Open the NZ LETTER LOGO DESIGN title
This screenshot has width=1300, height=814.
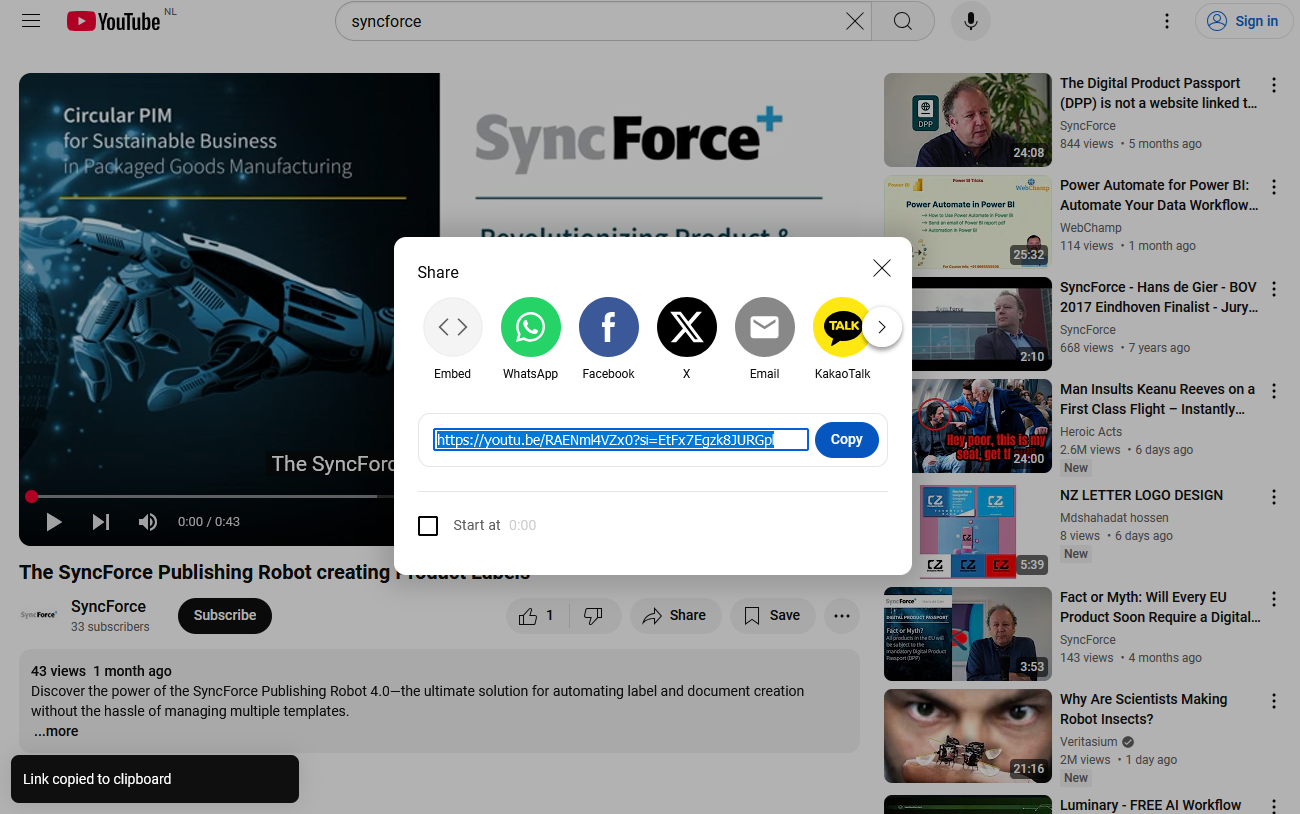[1141, 495]
